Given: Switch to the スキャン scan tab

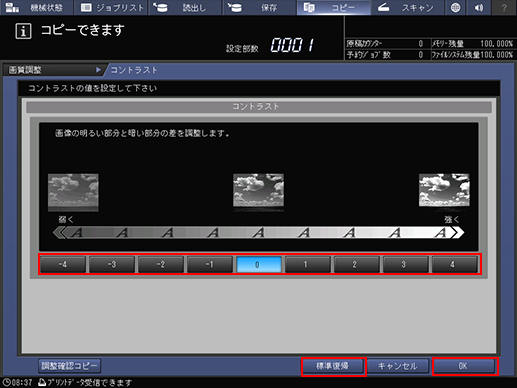Looking at the screenshot, I should (x=407, y=7).
